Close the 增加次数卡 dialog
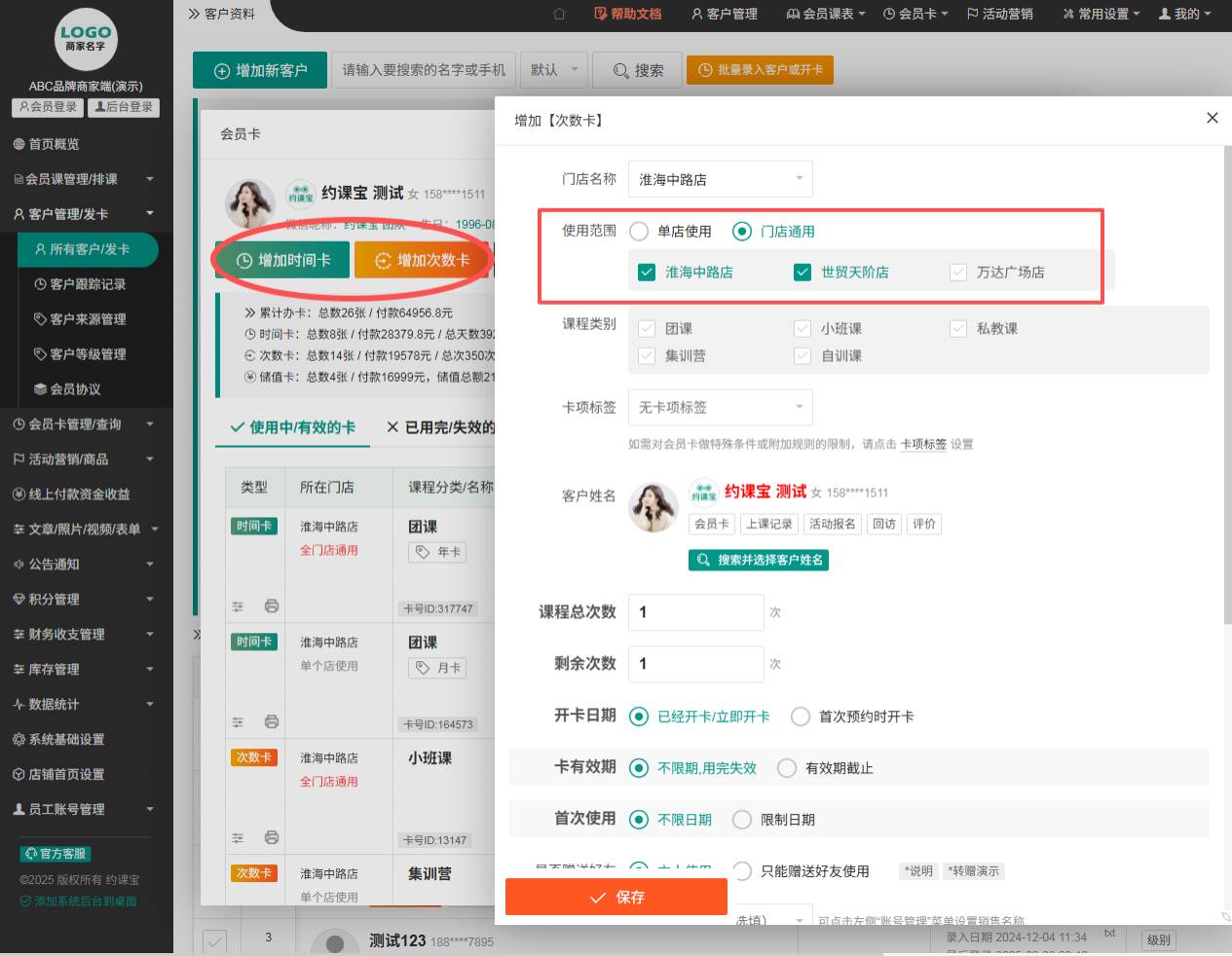This screenshot has width=1232, height=956. 1212,118
